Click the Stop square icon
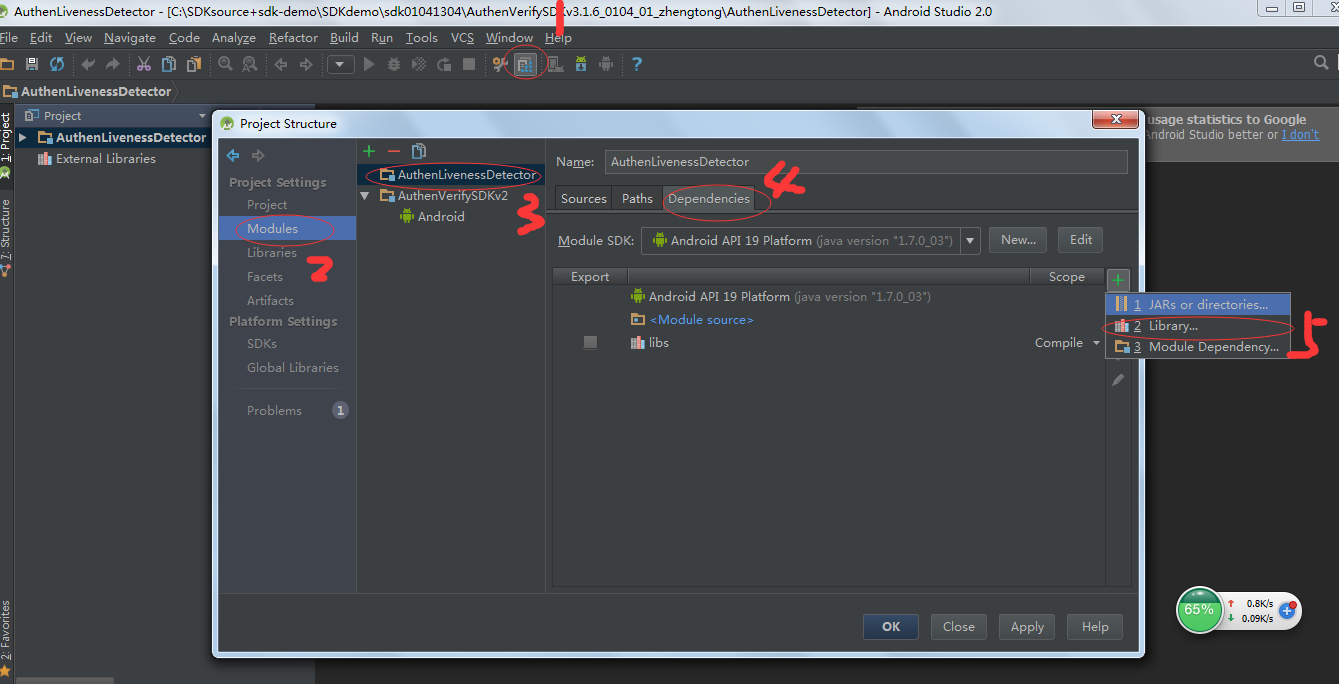This screenshot has width=1339, height=684. tap(468, 64)
